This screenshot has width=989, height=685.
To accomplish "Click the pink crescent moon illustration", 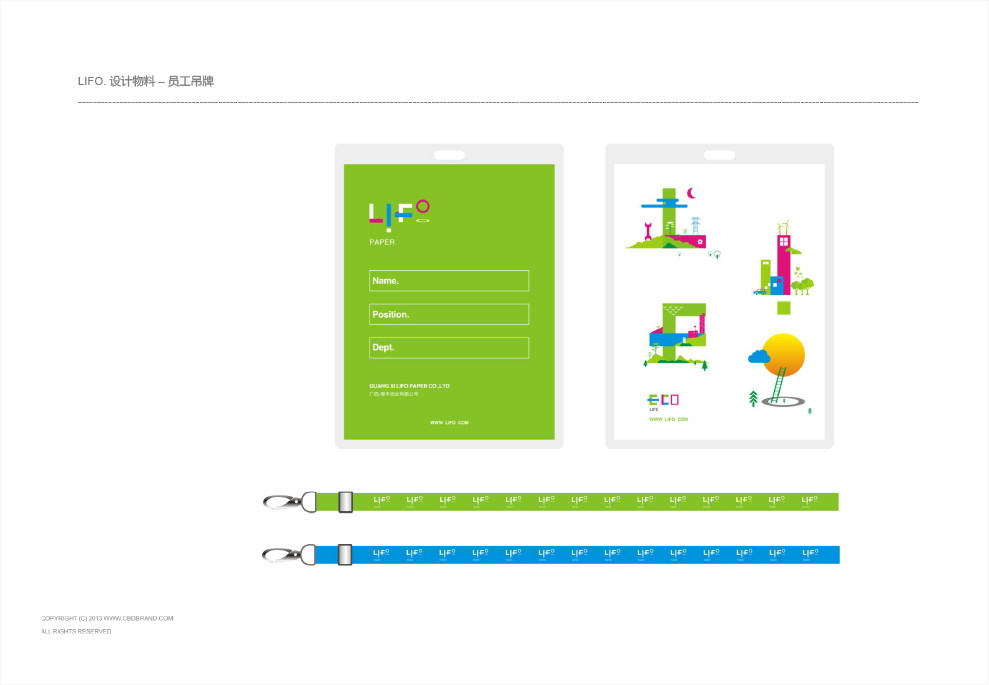I will pos(690,193).
